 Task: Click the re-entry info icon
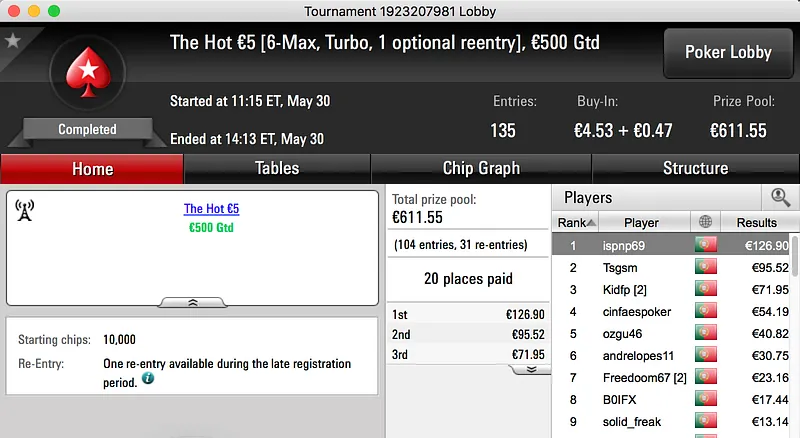pos(148,379)
